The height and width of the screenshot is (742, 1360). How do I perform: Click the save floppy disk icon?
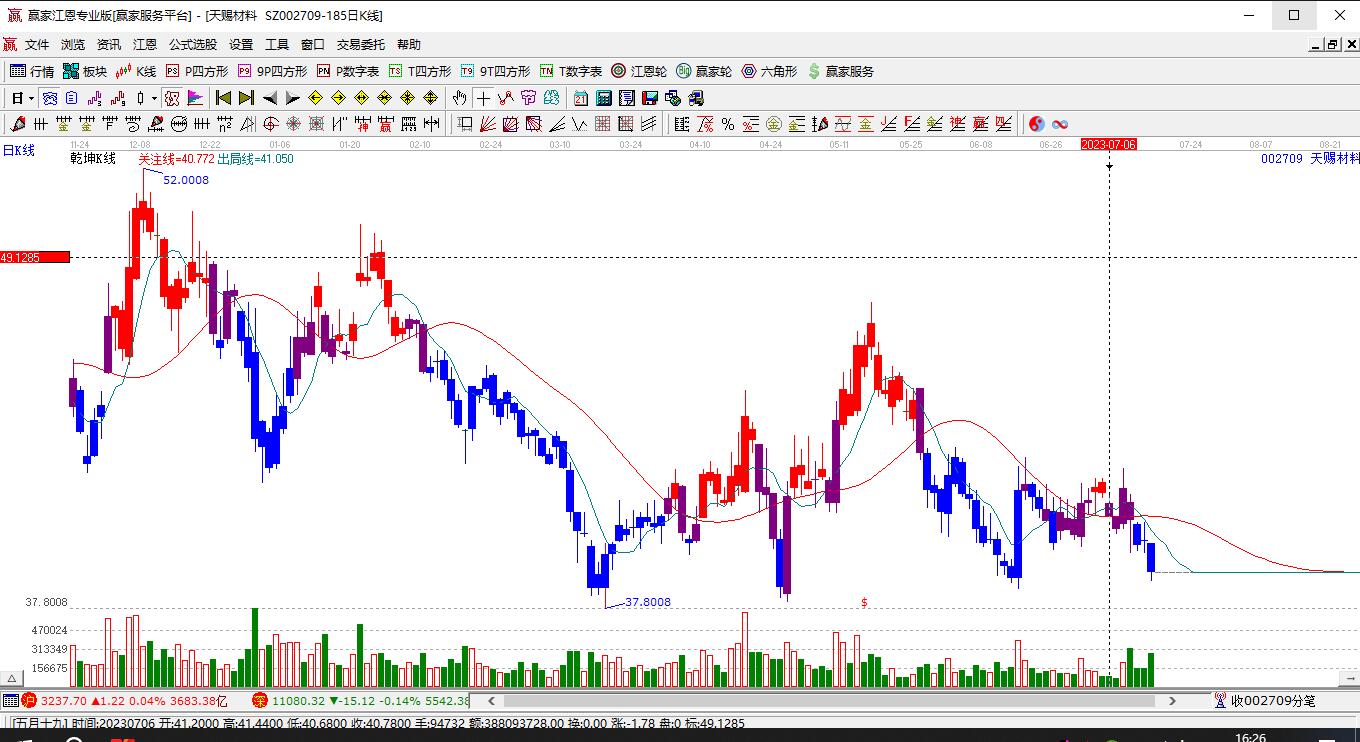(650, 98)
